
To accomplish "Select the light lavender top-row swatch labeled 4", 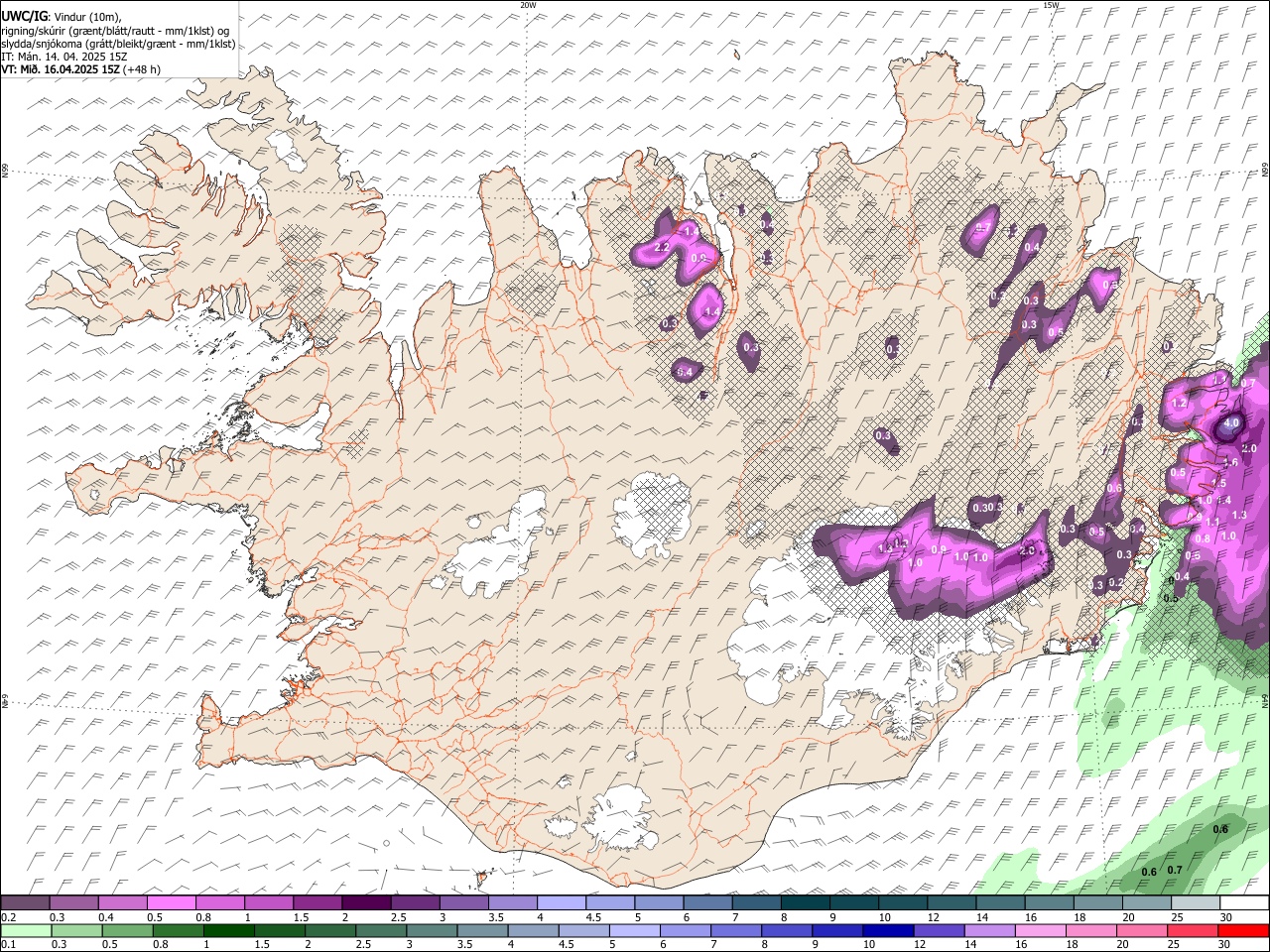I will click(562, 903).
